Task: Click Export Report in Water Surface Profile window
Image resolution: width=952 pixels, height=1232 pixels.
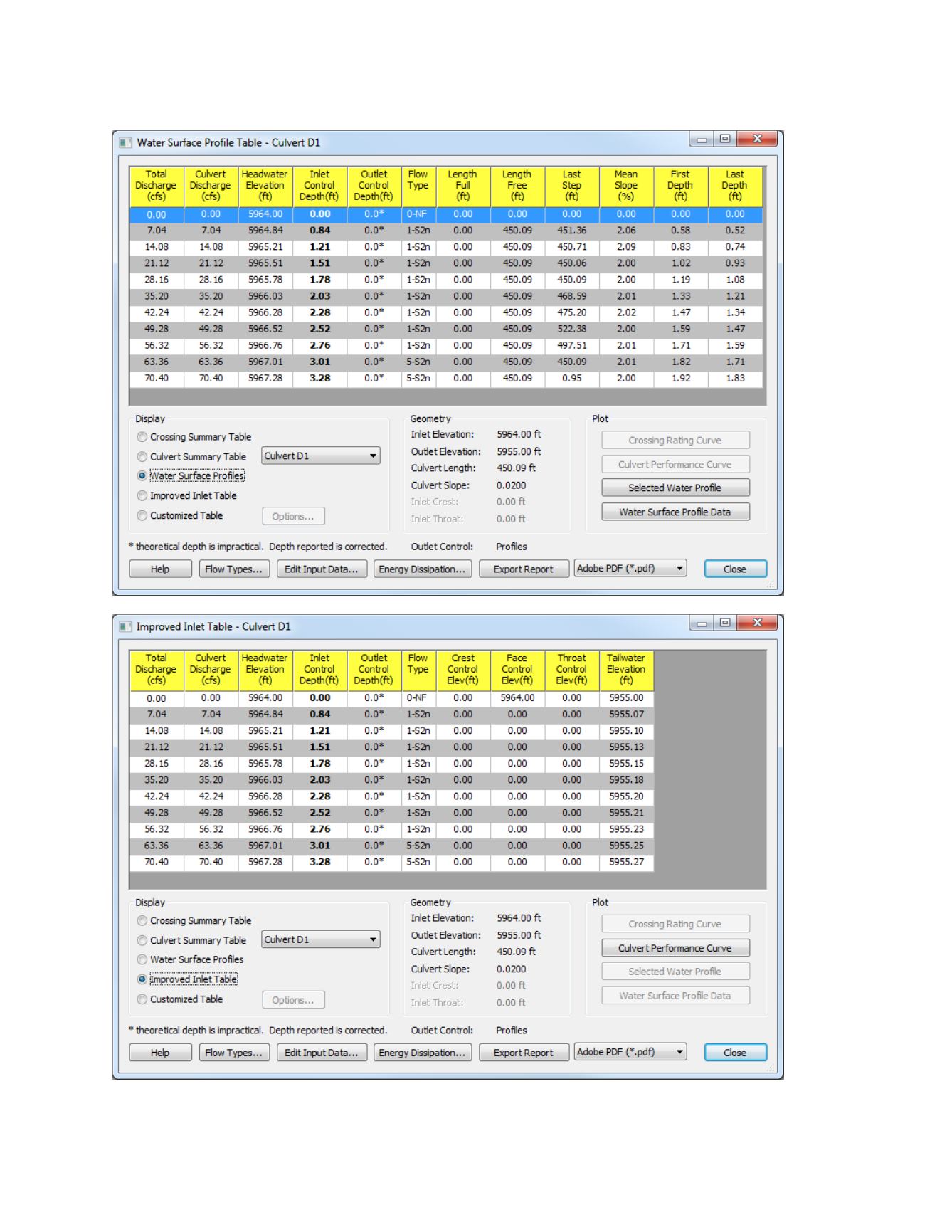Action: [x=524, y=569]
